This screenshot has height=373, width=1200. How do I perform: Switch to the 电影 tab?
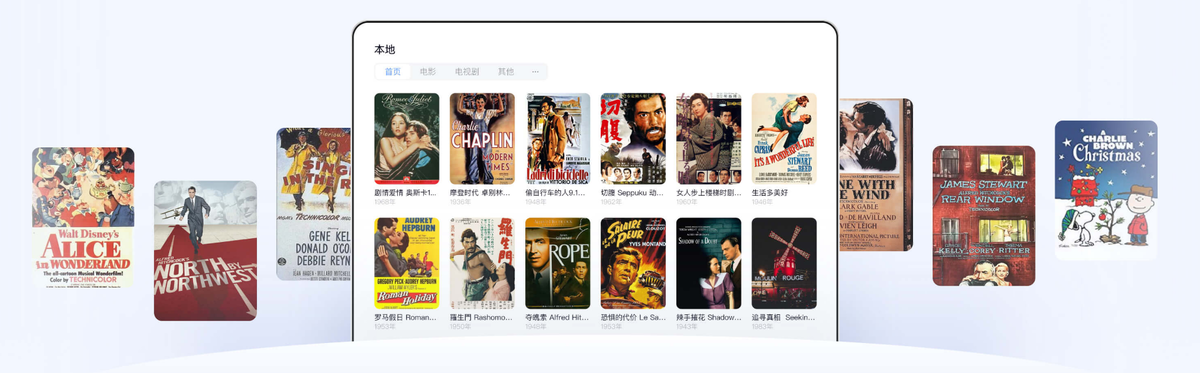click(428, 72)
